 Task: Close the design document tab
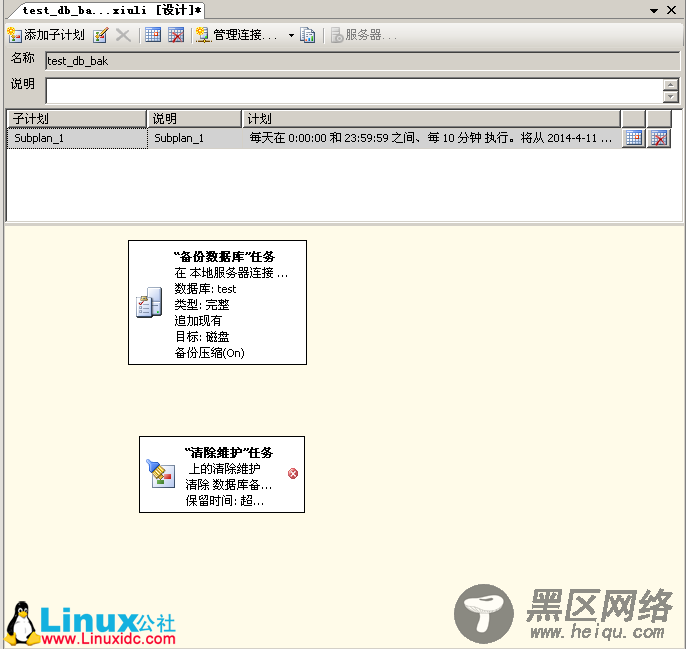coord(672,10)
